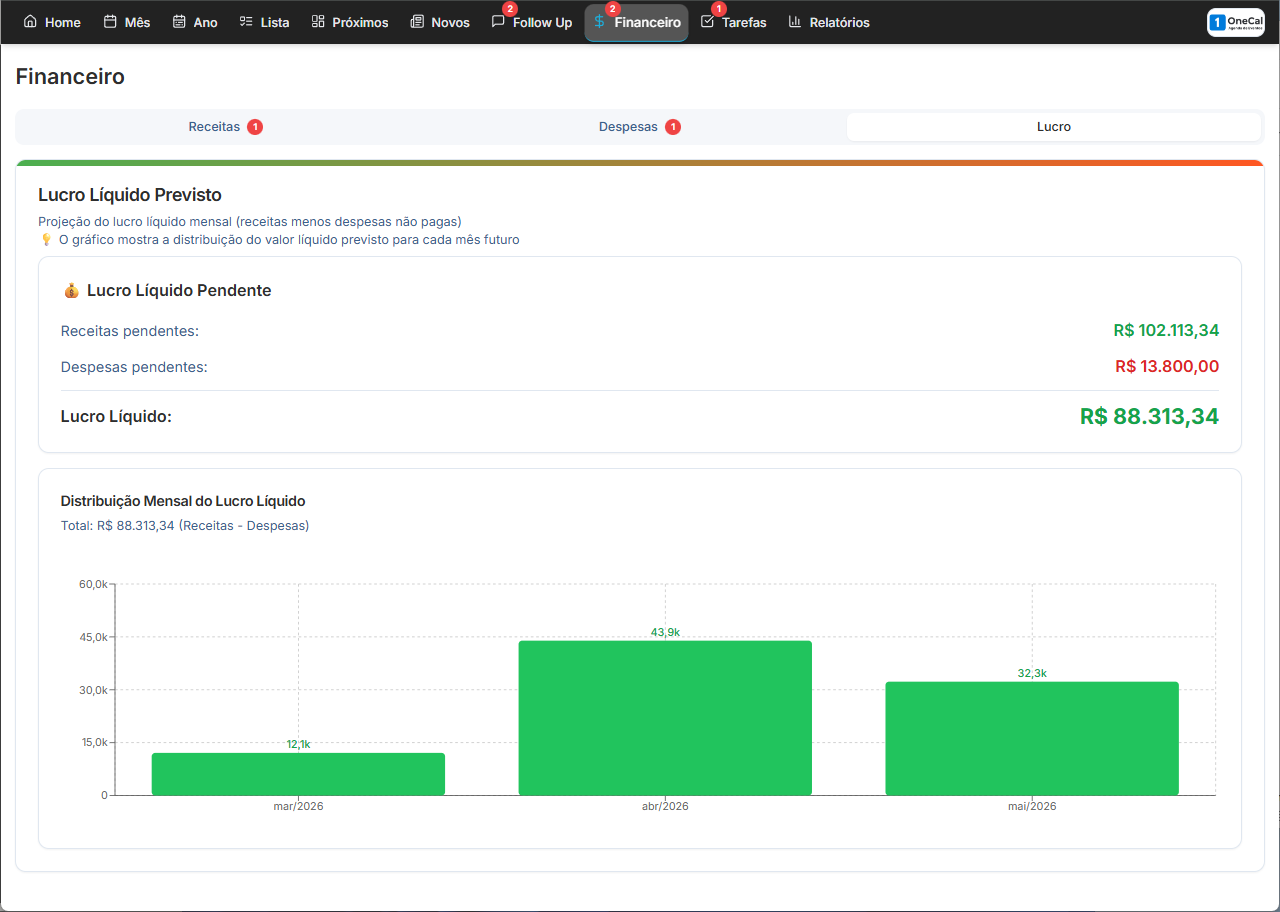Open the Lista view
1280x912 pixels.
tap(264, 22)
